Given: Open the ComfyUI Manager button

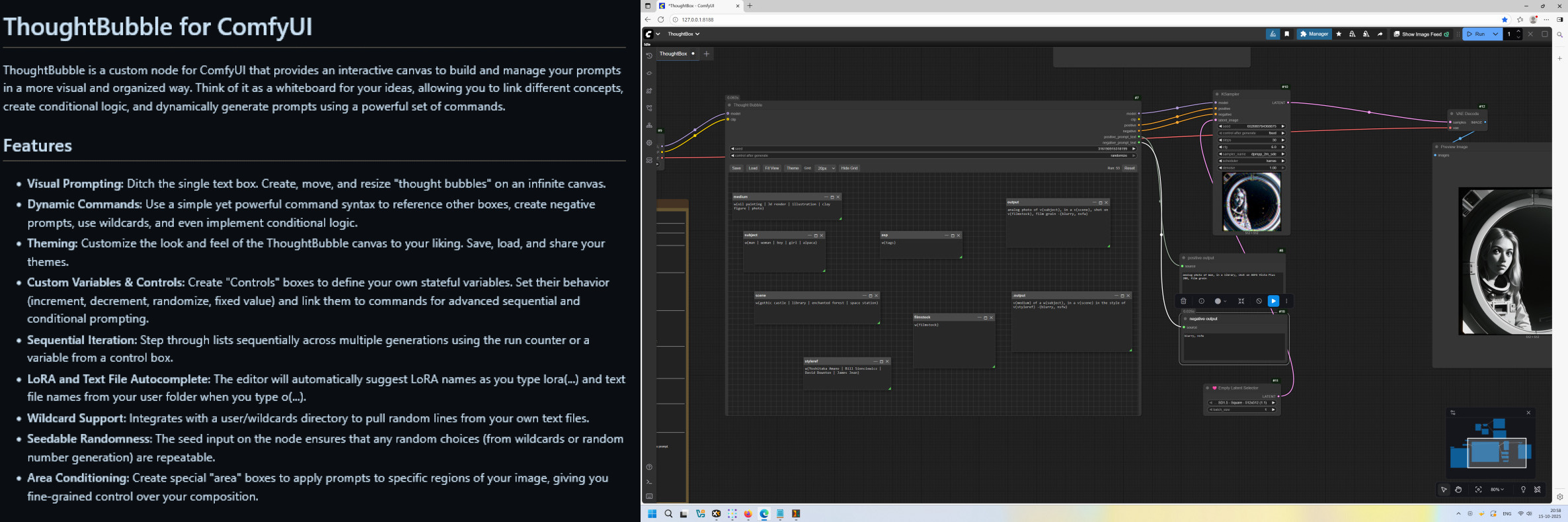Looking at the screenshot, I should click(1314, 34).
